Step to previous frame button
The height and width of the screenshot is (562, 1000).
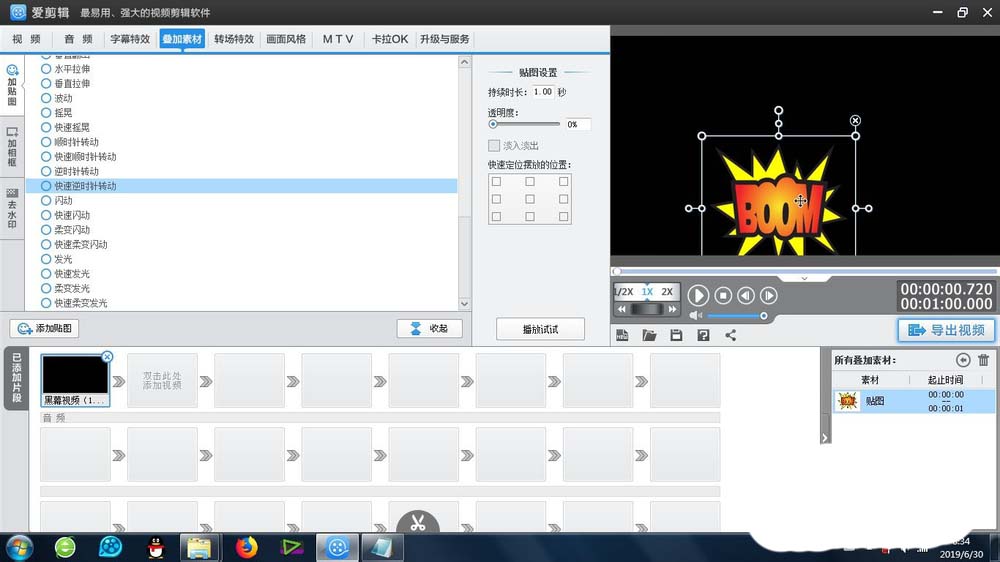coord(746,295)
